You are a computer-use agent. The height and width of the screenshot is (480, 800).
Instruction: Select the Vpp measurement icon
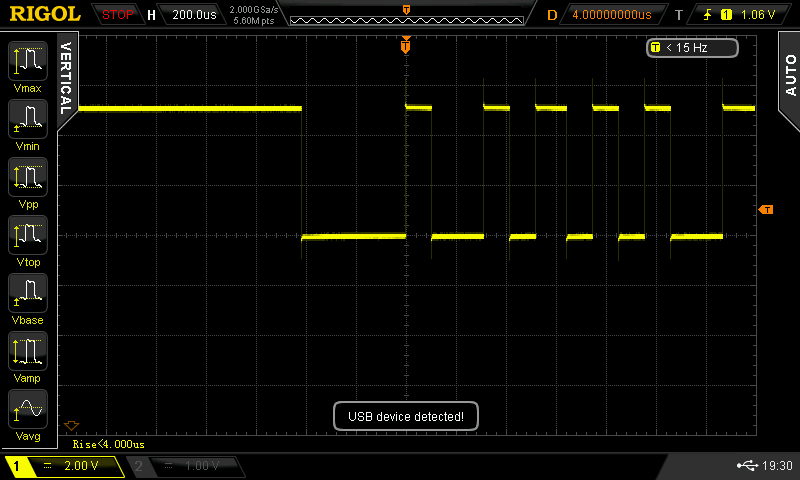pyautogui.click(x=28, y=177)
